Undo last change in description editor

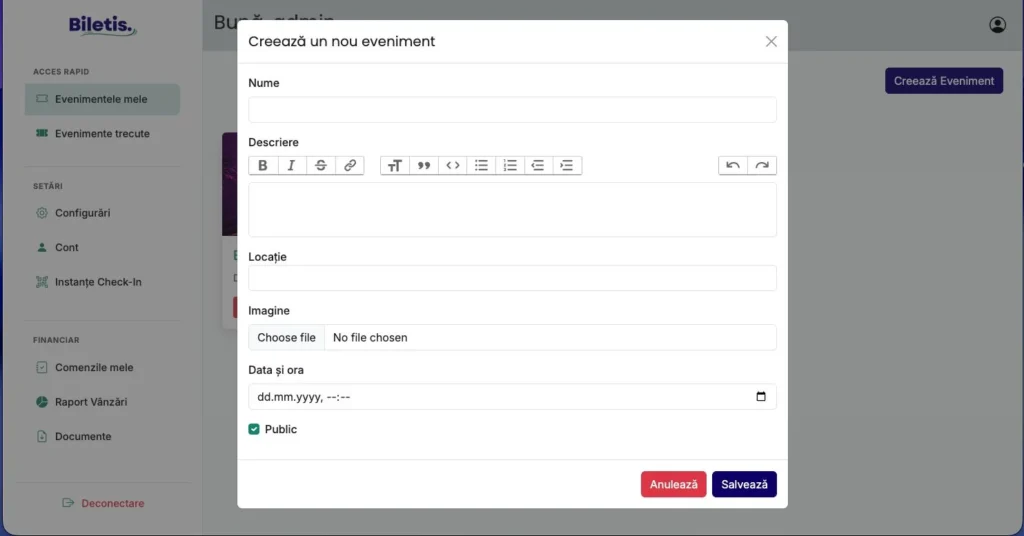(x=733, y=166)
